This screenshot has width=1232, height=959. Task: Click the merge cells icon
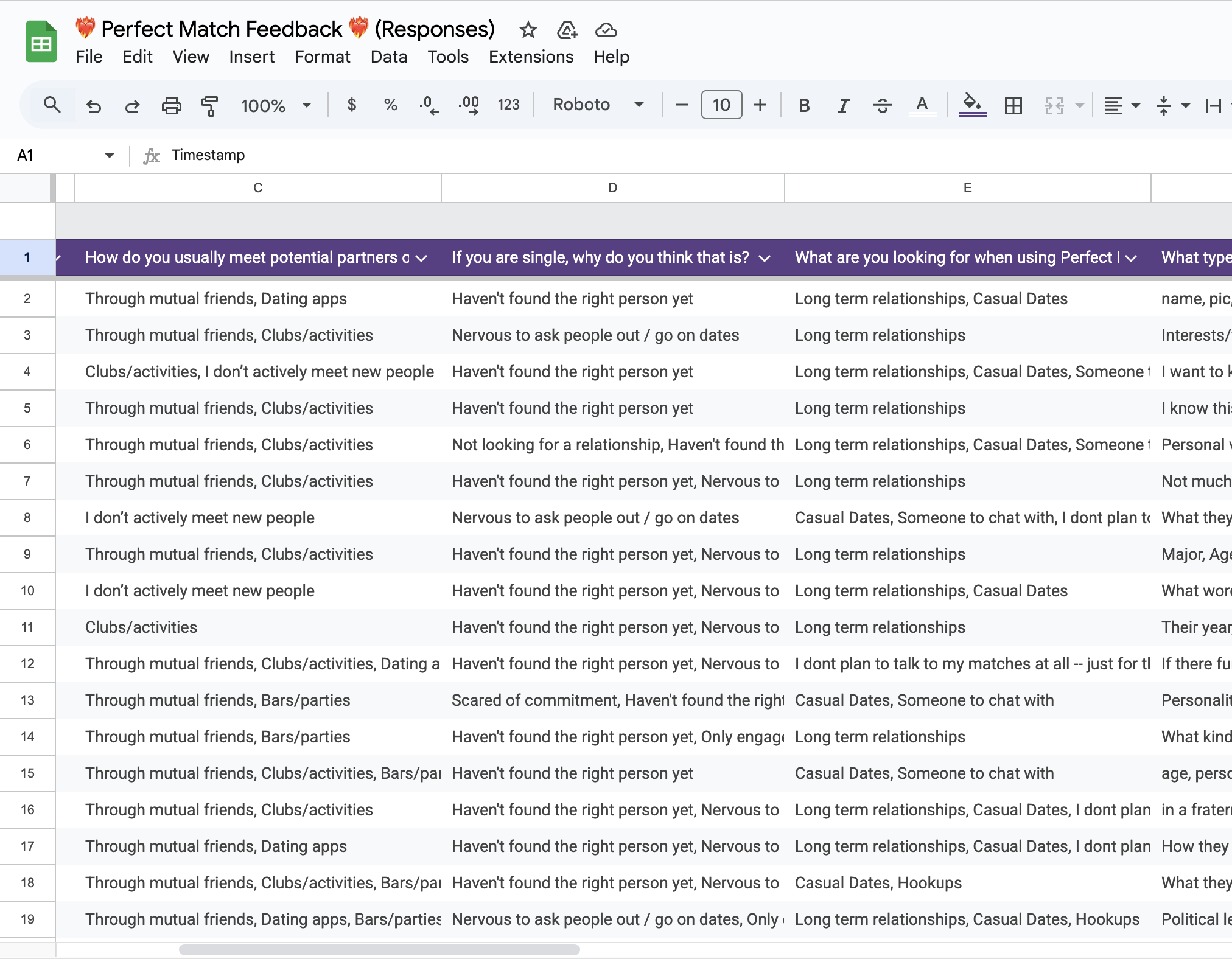pos(1054,106)
